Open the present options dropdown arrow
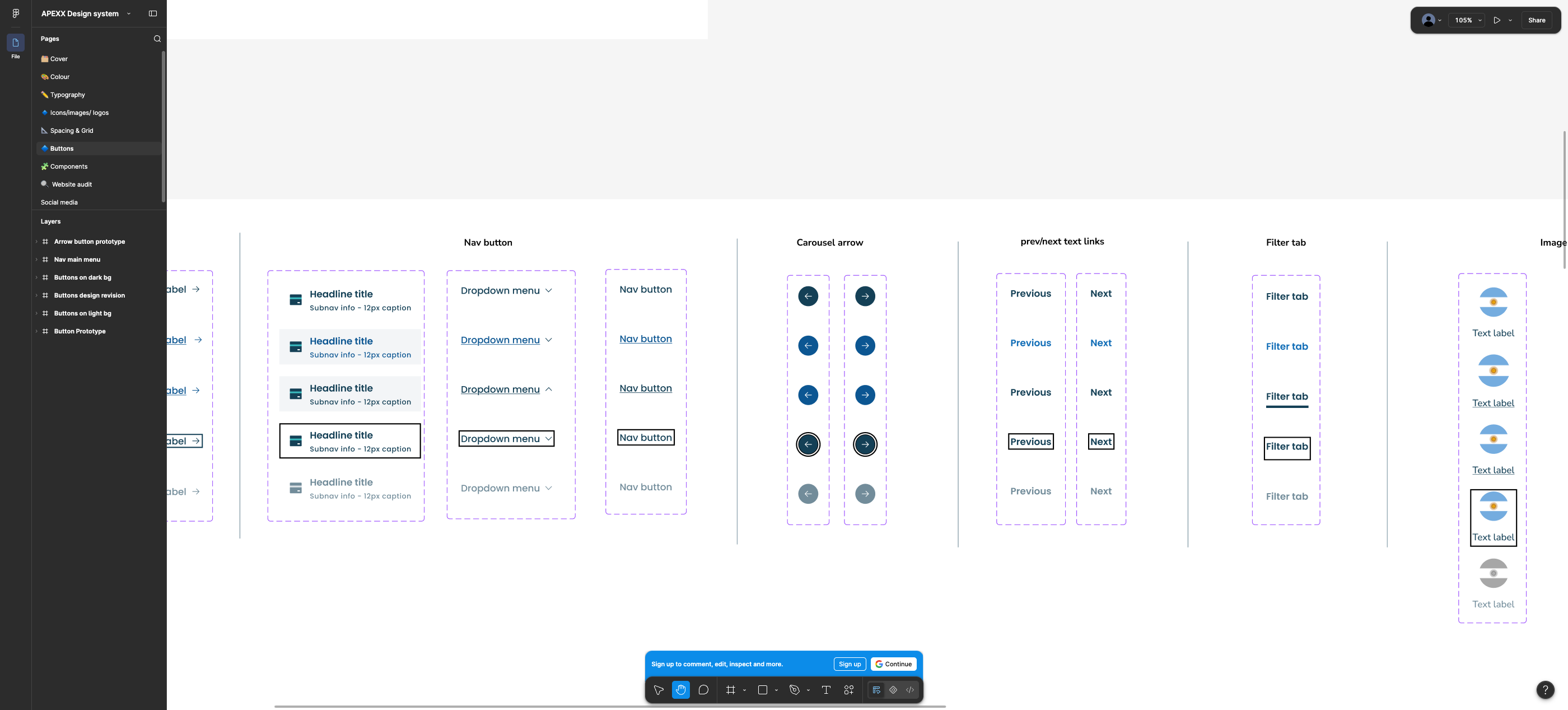This screenshot has height=710, width=1568. coord(1510,20)
